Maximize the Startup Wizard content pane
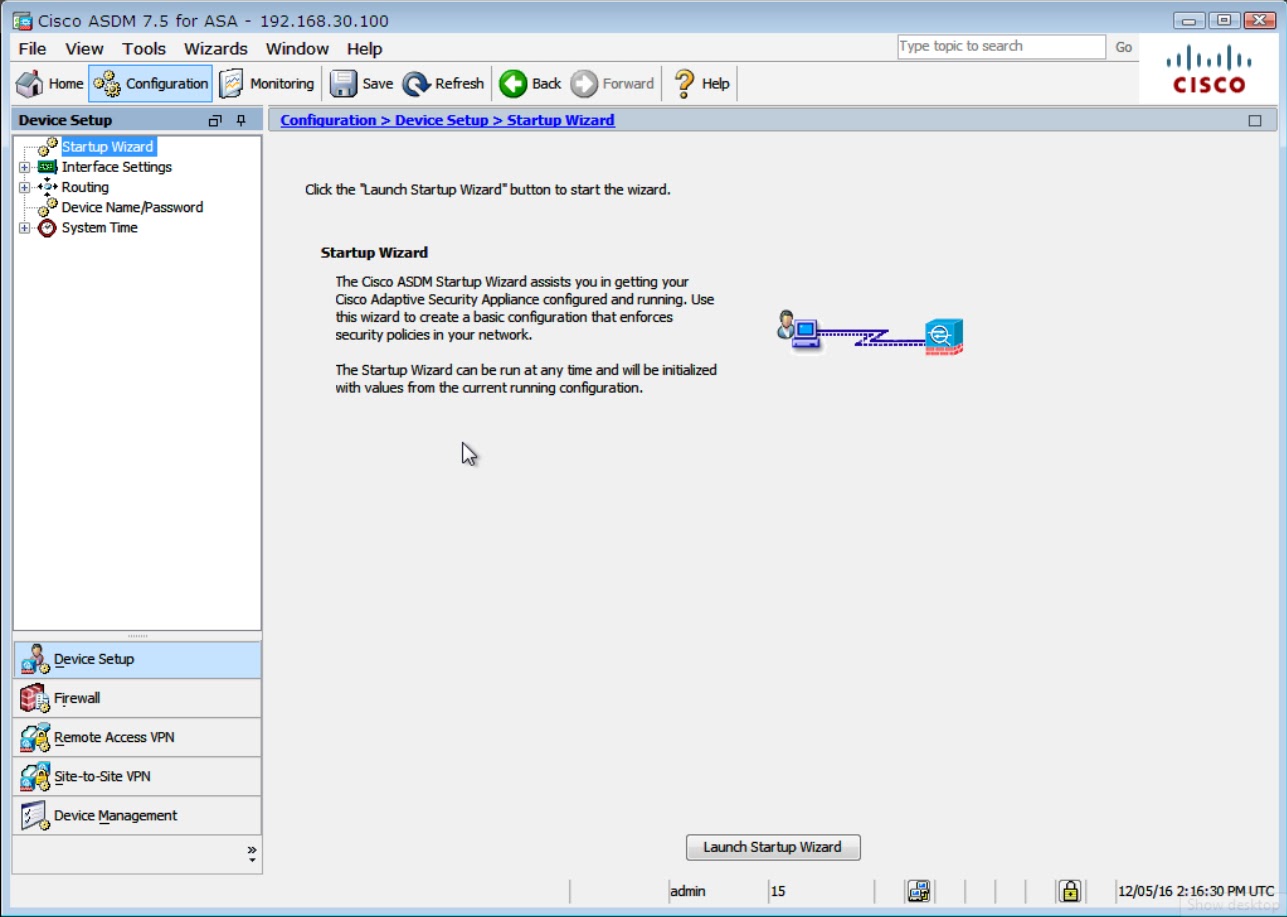This screenshot has height=917, width=1287. (x=1255, y=121)
